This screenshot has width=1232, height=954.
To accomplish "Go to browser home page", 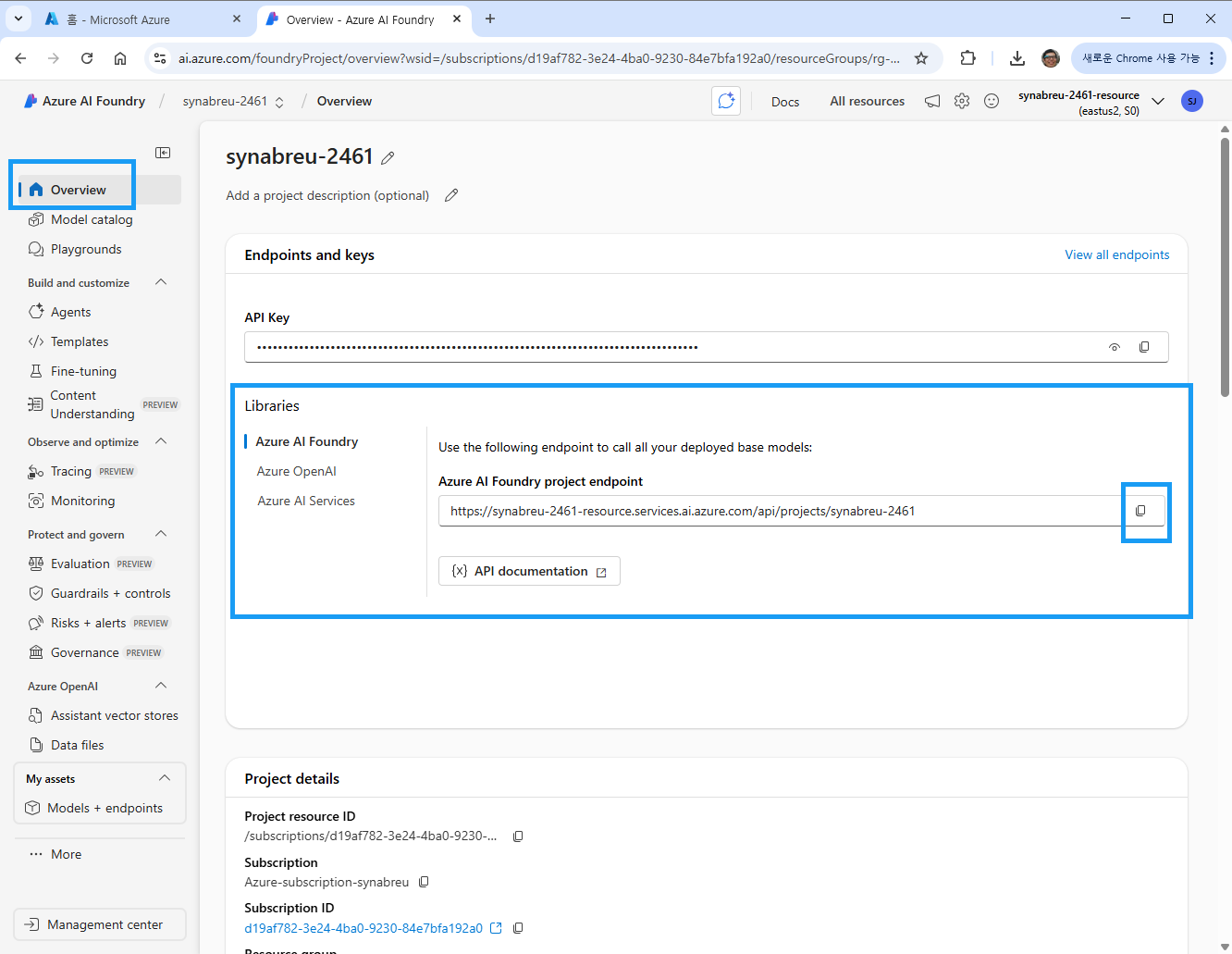I will point(120,58).
